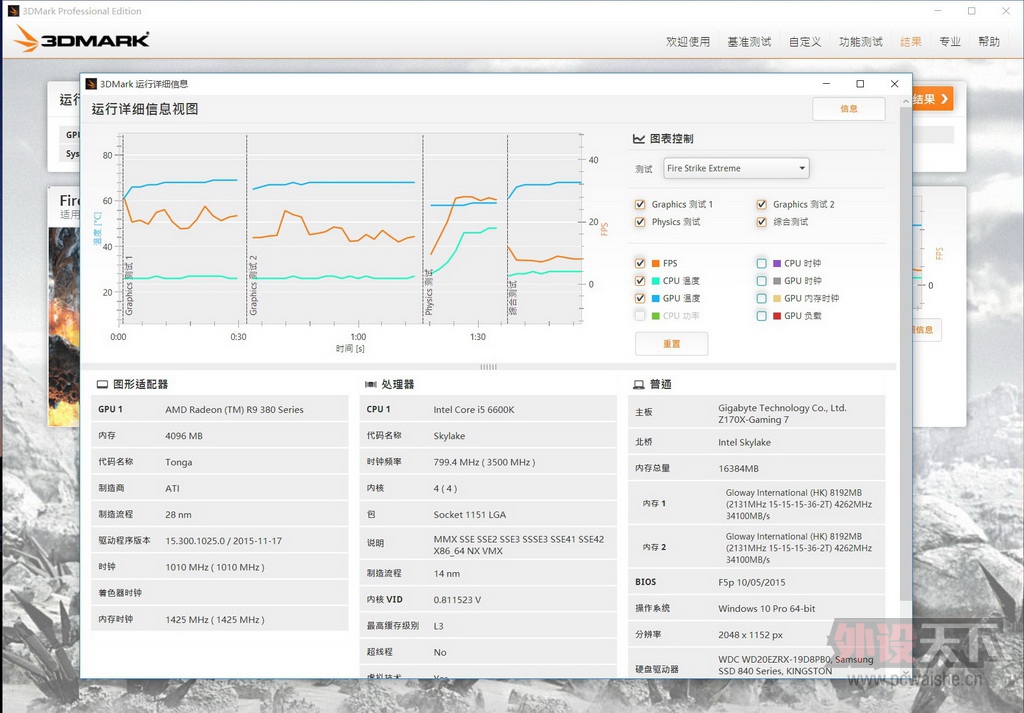Click the laptop icon beside 普通
This screenshot has height=713, width=1024.
click(x=639, y=385)
